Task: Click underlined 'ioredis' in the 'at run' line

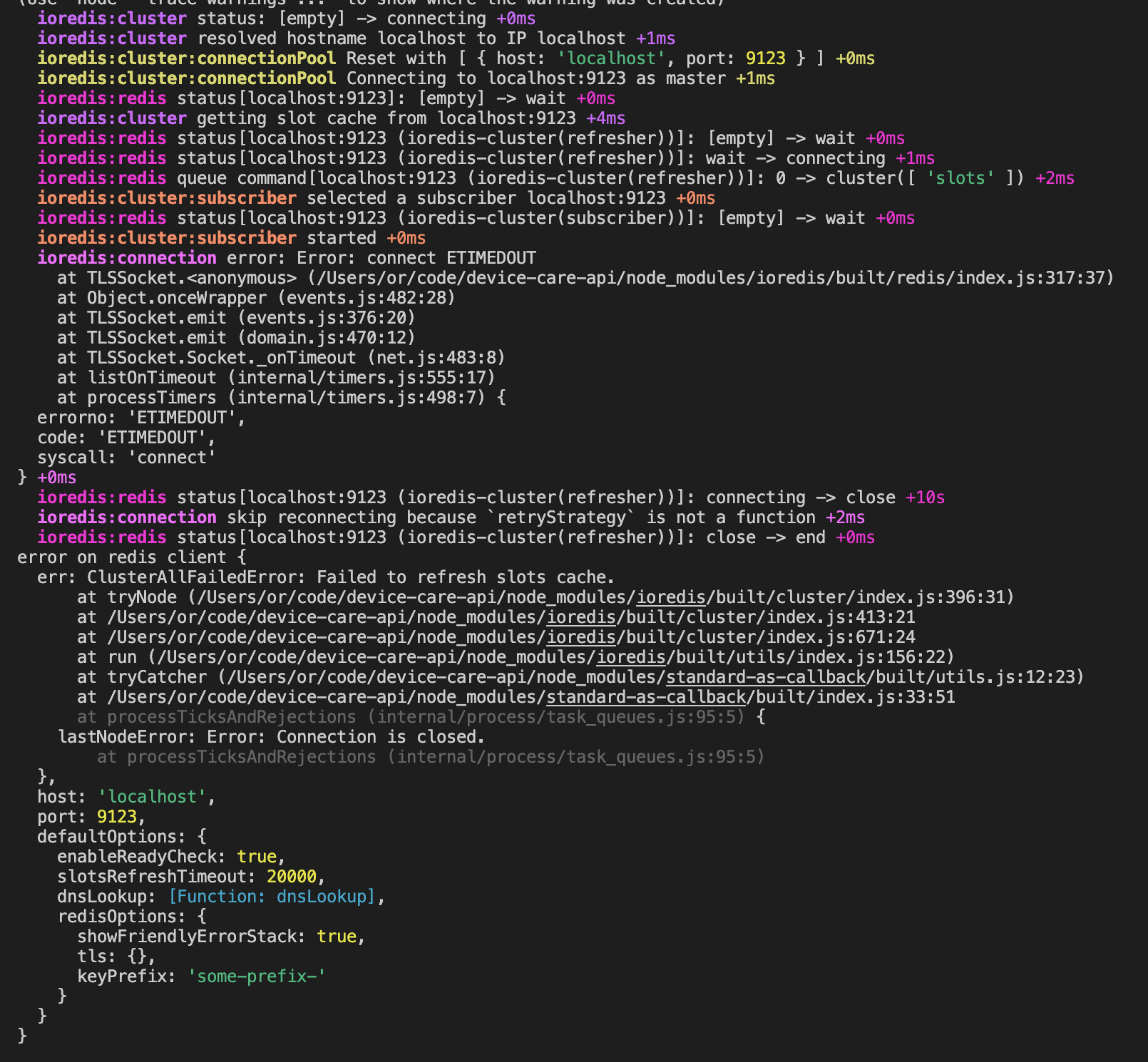Action: click(x=630, y=657)
